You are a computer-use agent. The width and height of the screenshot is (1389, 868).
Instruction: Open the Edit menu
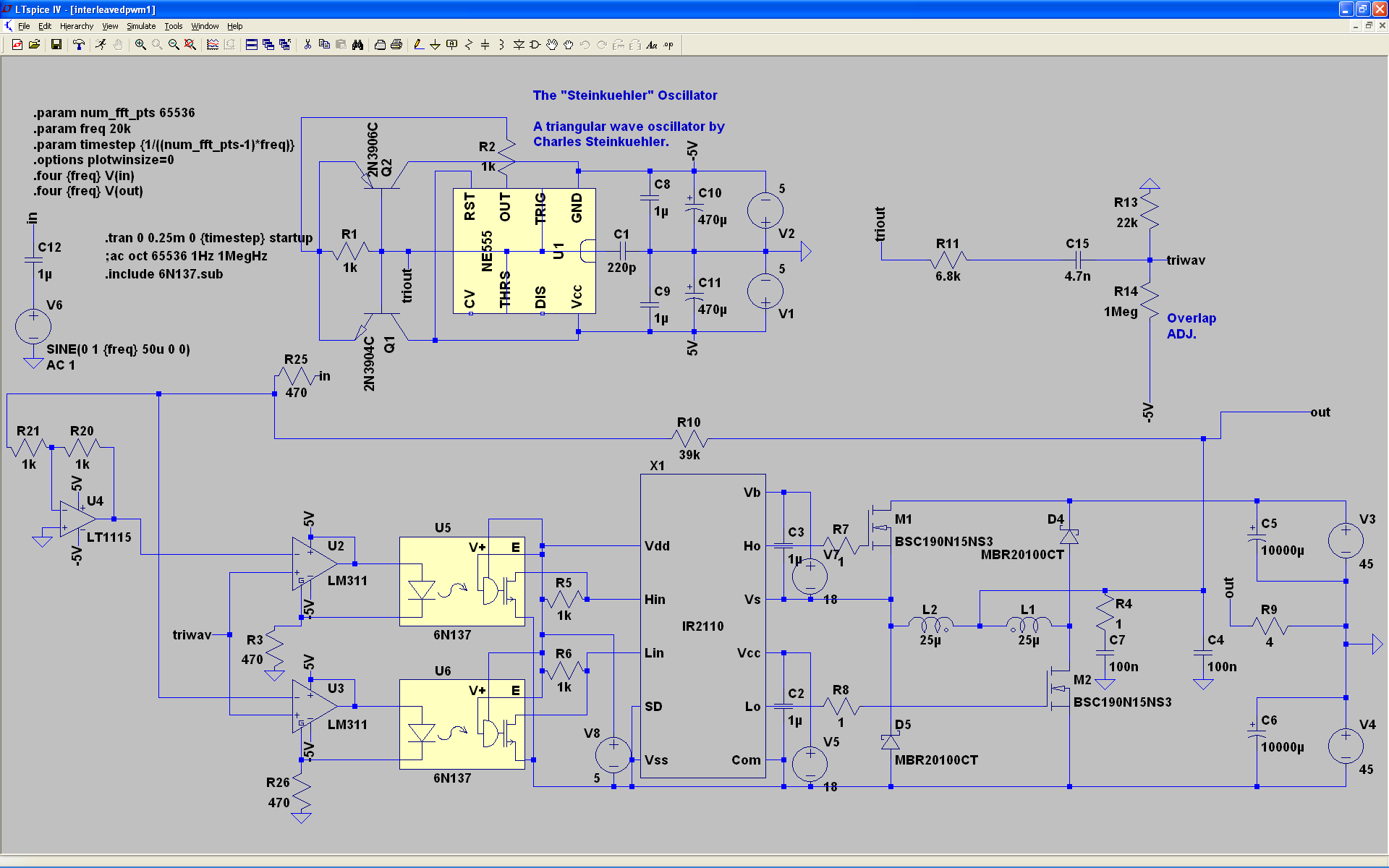pyautogui.click(x=45, y=26)
